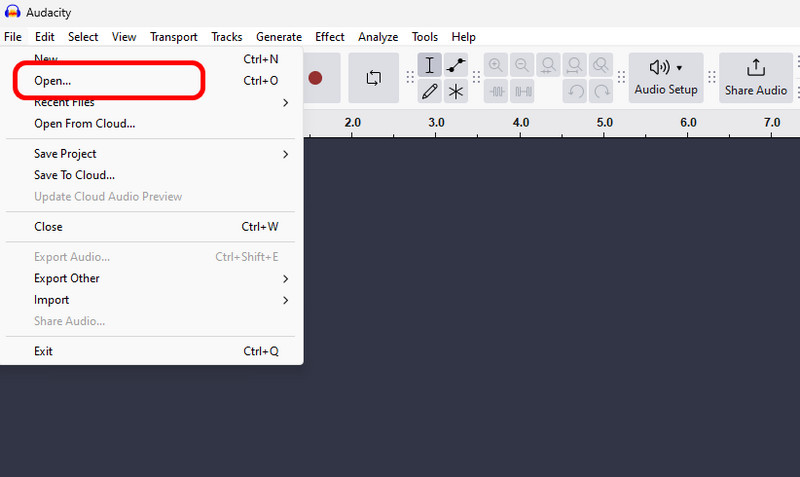Image resolution: width=800 pixels, height=477 pixels.
Task: Expand the Recent Files submenu
Action: point(151,102)
